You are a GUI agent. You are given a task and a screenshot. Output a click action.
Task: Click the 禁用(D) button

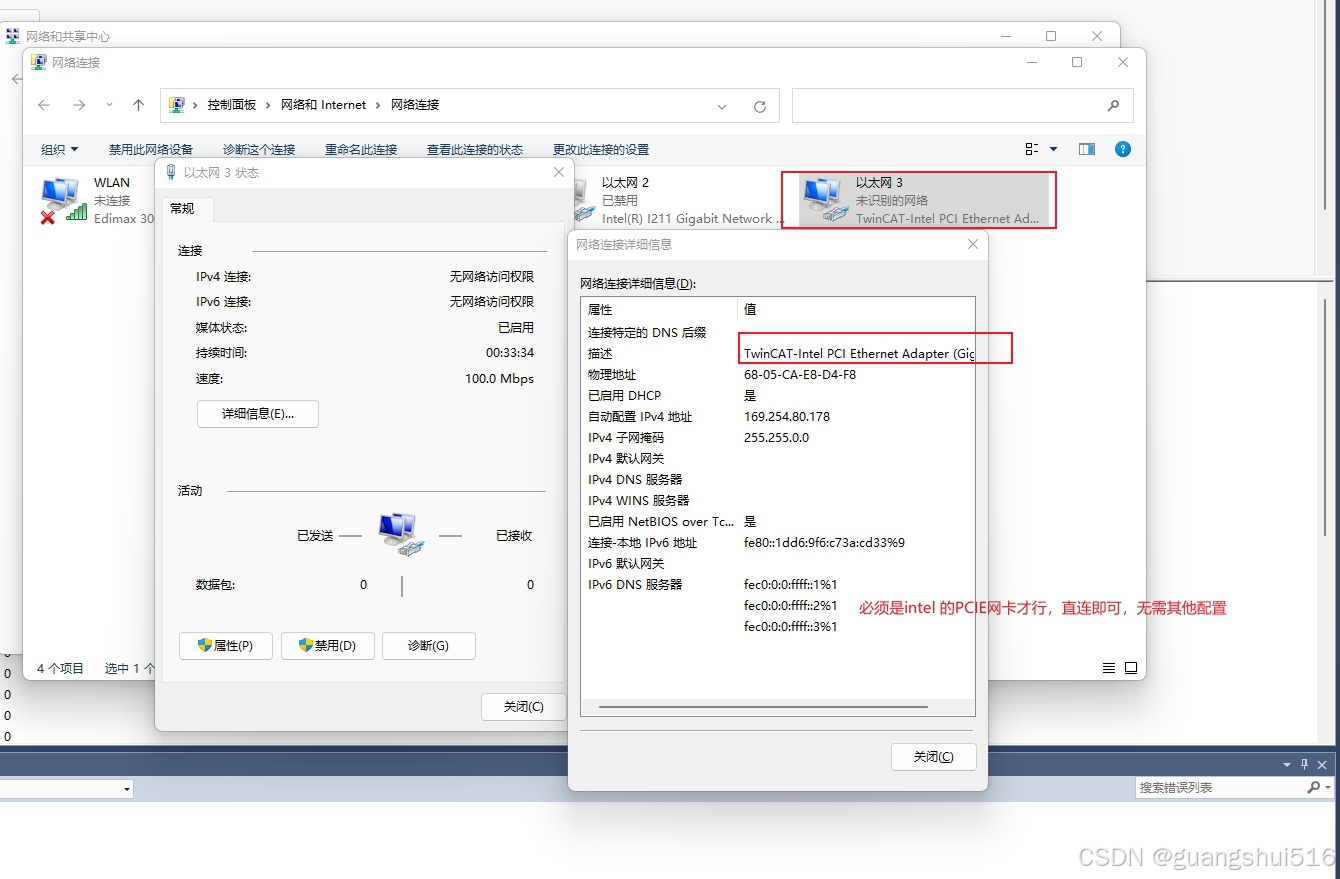328,646
